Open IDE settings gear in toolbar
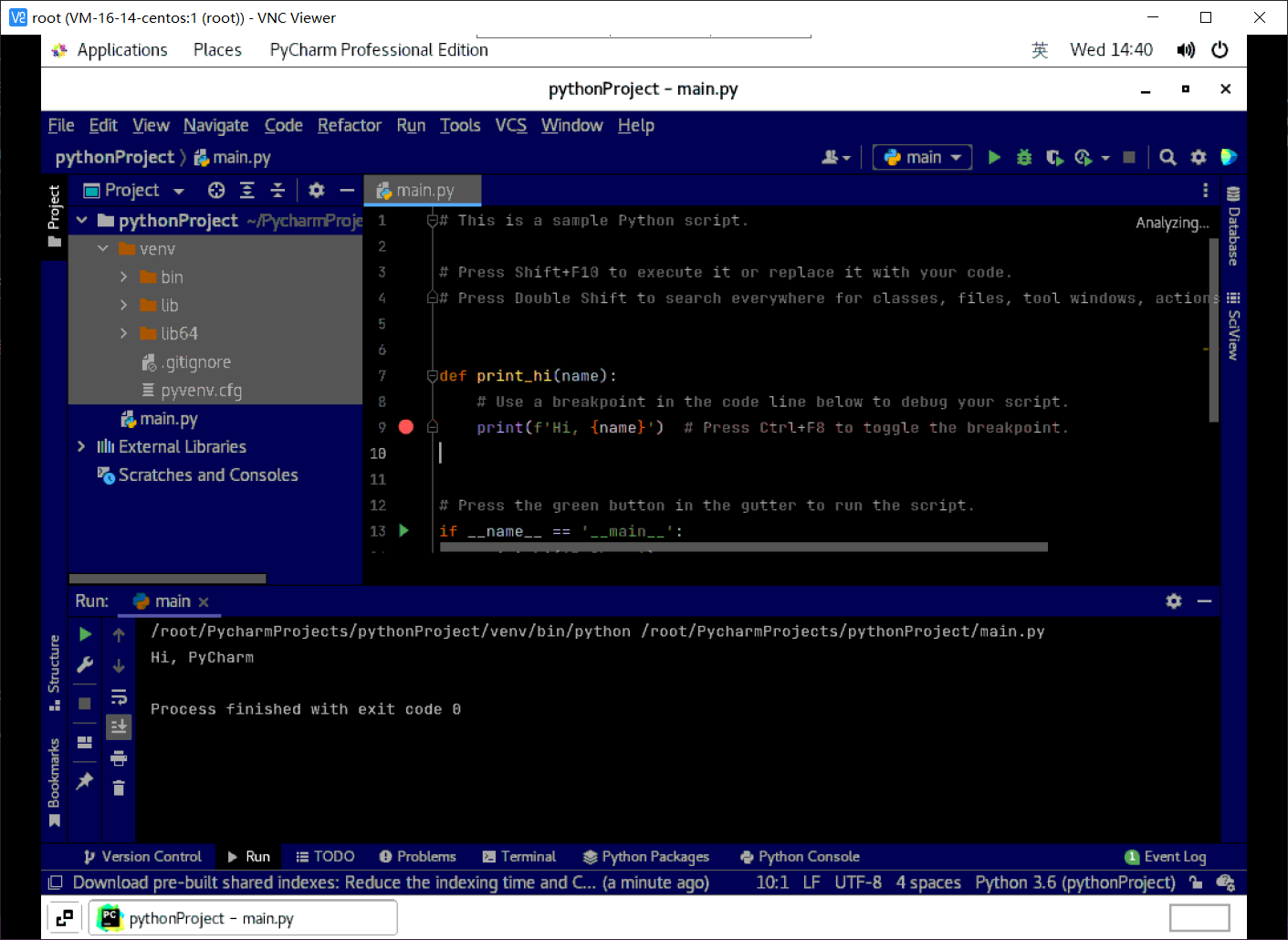The width and height of the screenshot is (1288, 940). tap(1199, 157)
